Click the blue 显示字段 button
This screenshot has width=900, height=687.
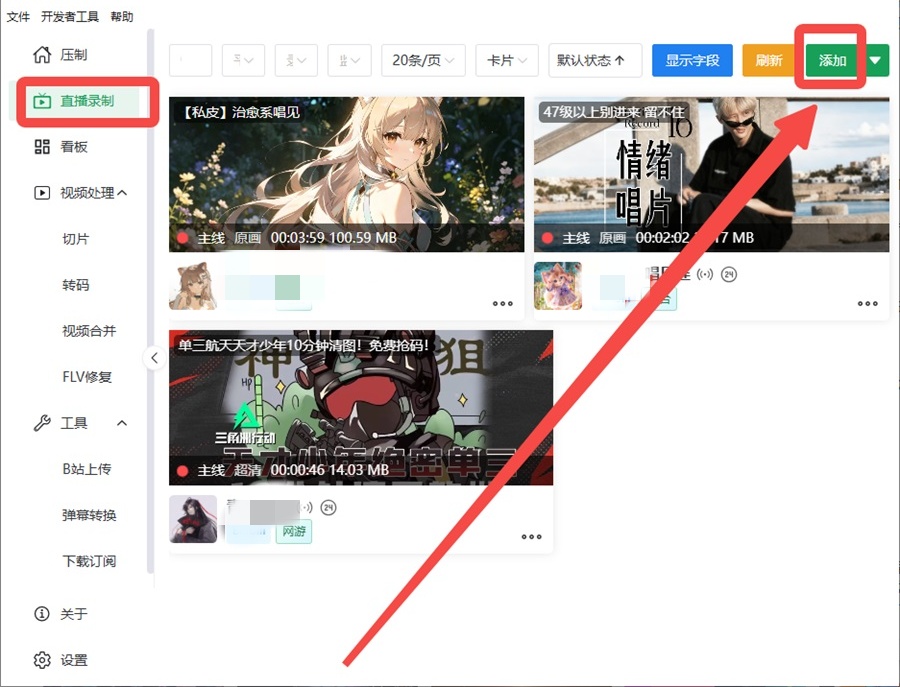(x=692, y=60)
